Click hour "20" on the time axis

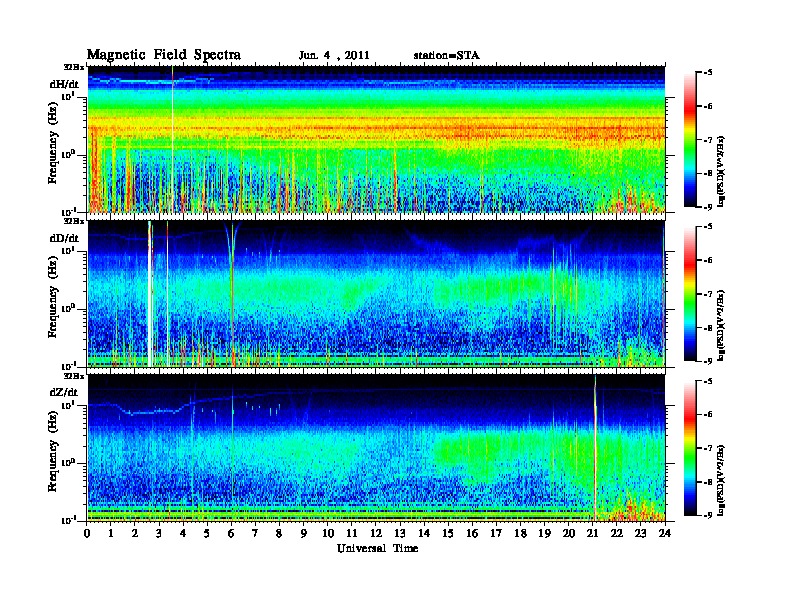569,533
